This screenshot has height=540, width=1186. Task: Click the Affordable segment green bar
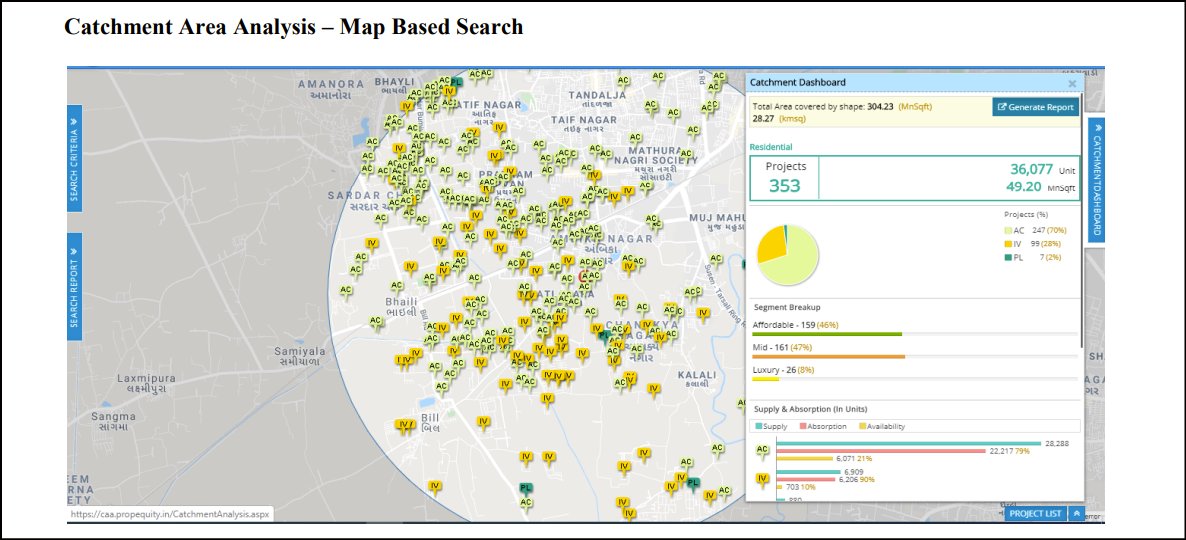(x=827, y=334)
